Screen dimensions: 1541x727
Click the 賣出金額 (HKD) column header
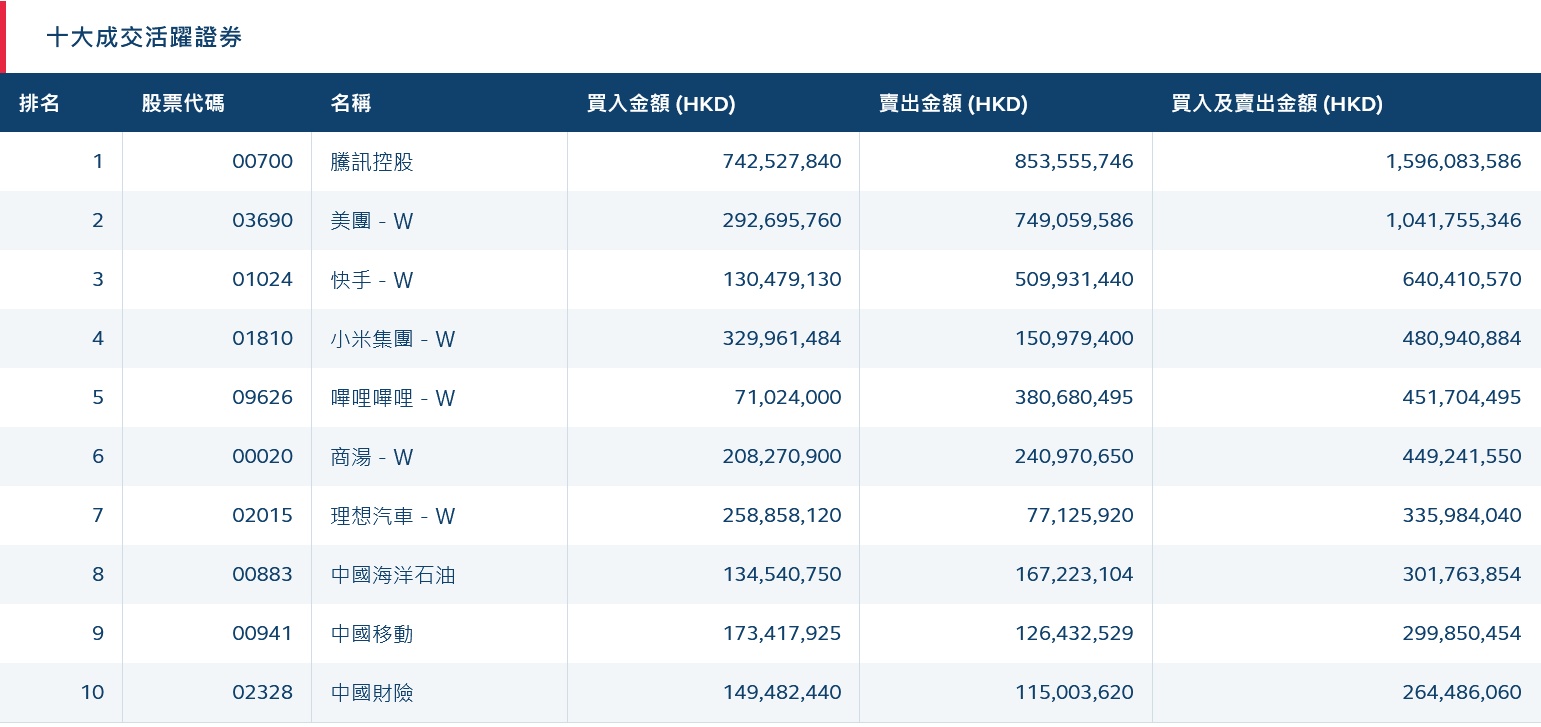pos(953,103)
